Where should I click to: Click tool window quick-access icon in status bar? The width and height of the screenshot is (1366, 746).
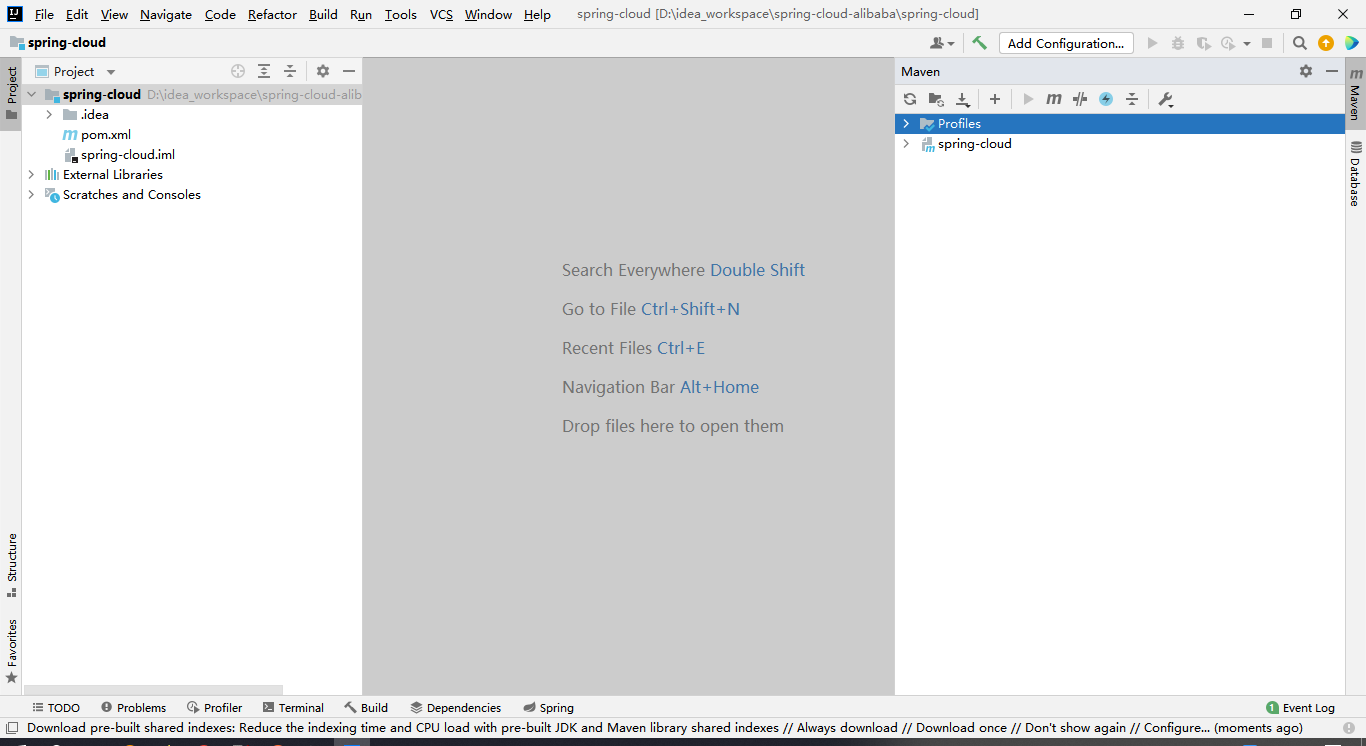pos(12,728)
